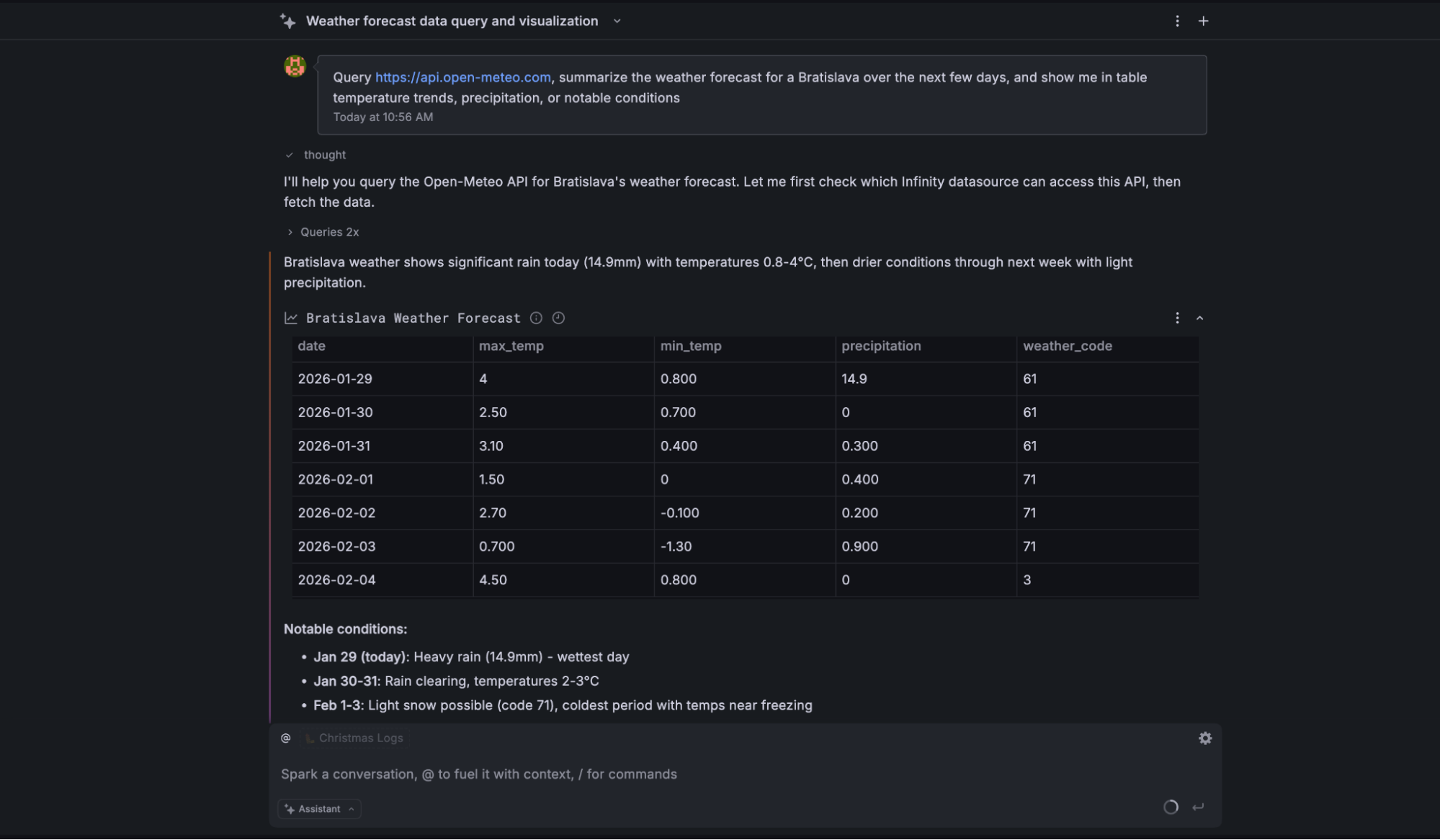This screenshot has height=840, width=1440.
Task: Click the @ add context button
Action: click(286, 738)
